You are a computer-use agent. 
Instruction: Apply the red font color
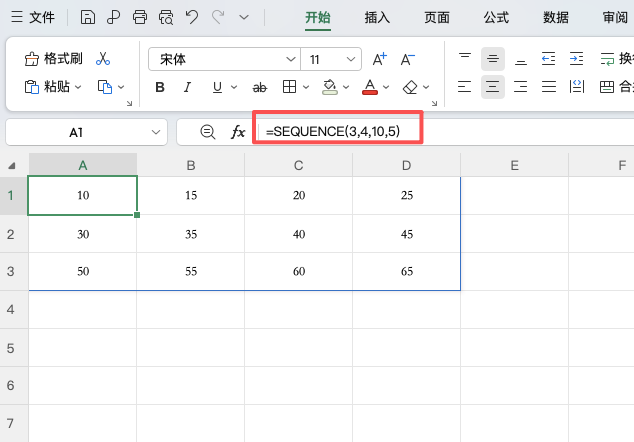coord(370,87)
